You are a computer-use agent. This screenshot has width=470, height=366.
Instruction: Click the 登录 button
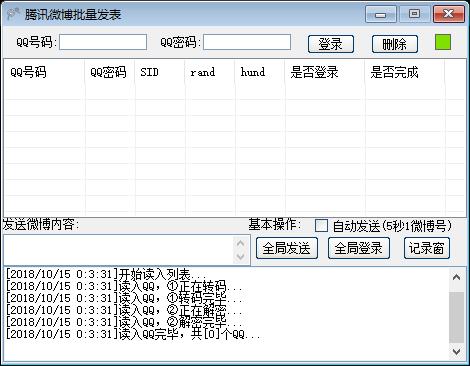(331, 44)
